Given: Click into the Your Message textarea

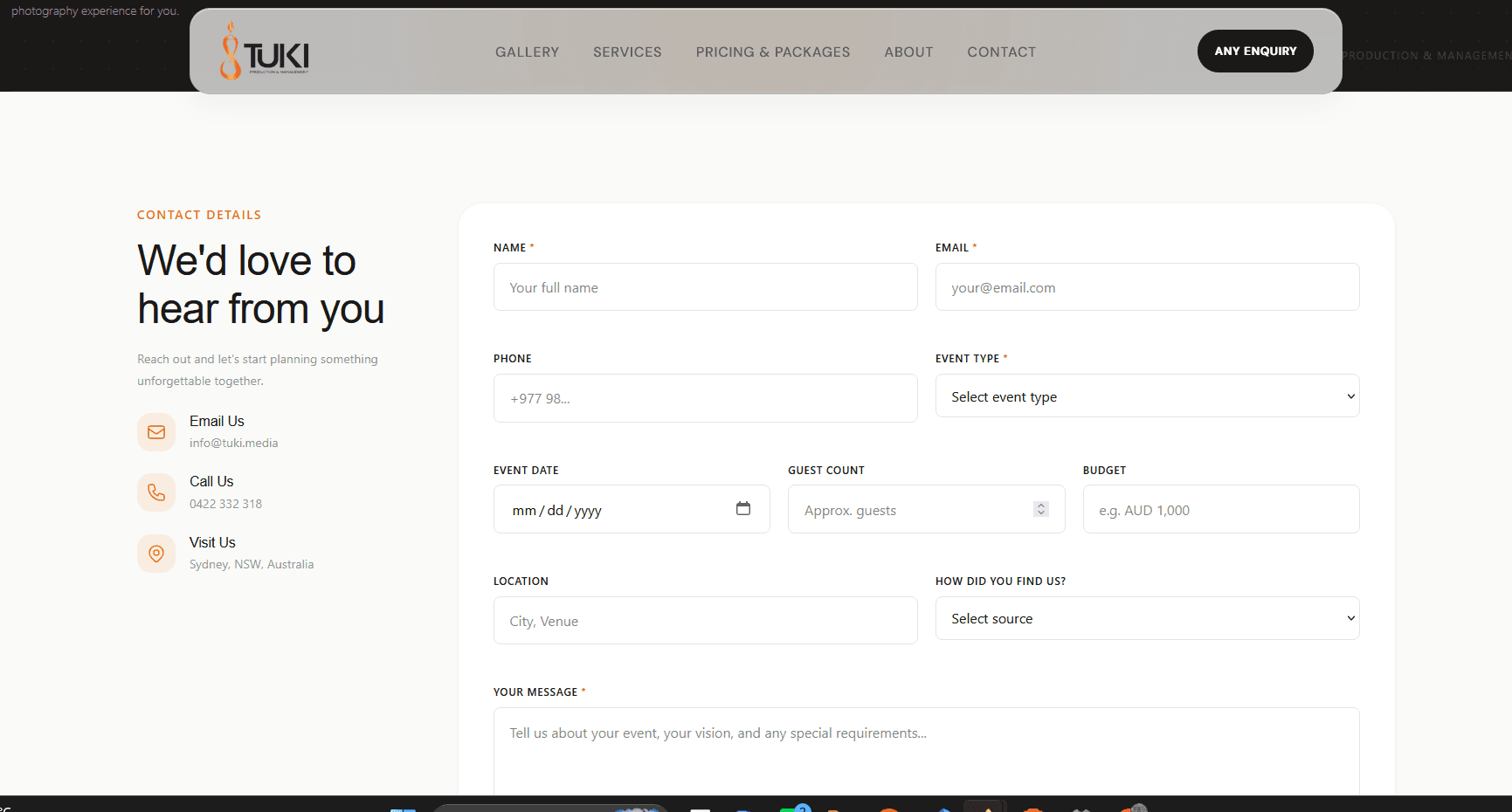Looking at the screenshot, I should coord(926,752).
